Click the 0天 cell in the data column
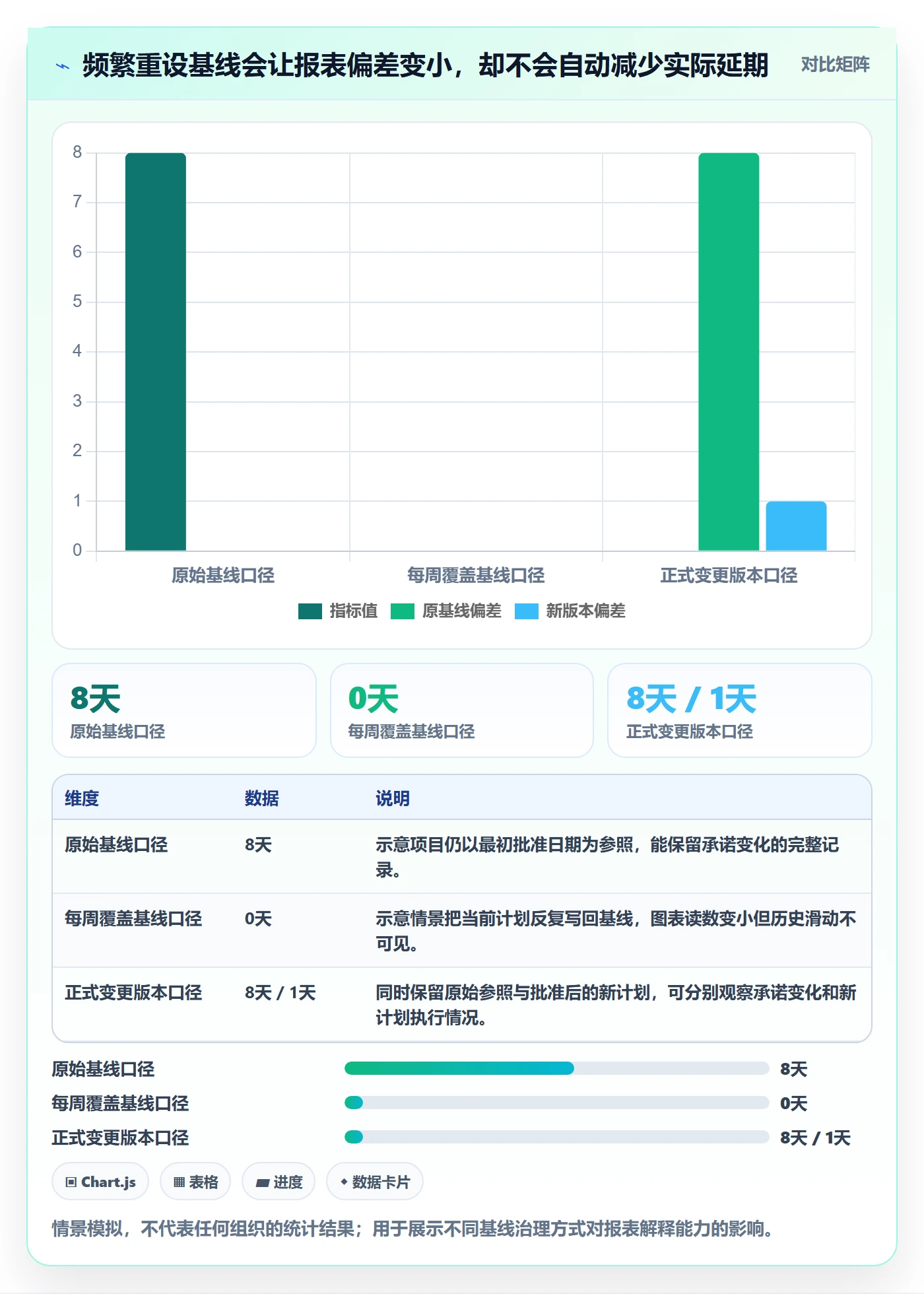This screenshot has width=924, height=1294. 258,918
